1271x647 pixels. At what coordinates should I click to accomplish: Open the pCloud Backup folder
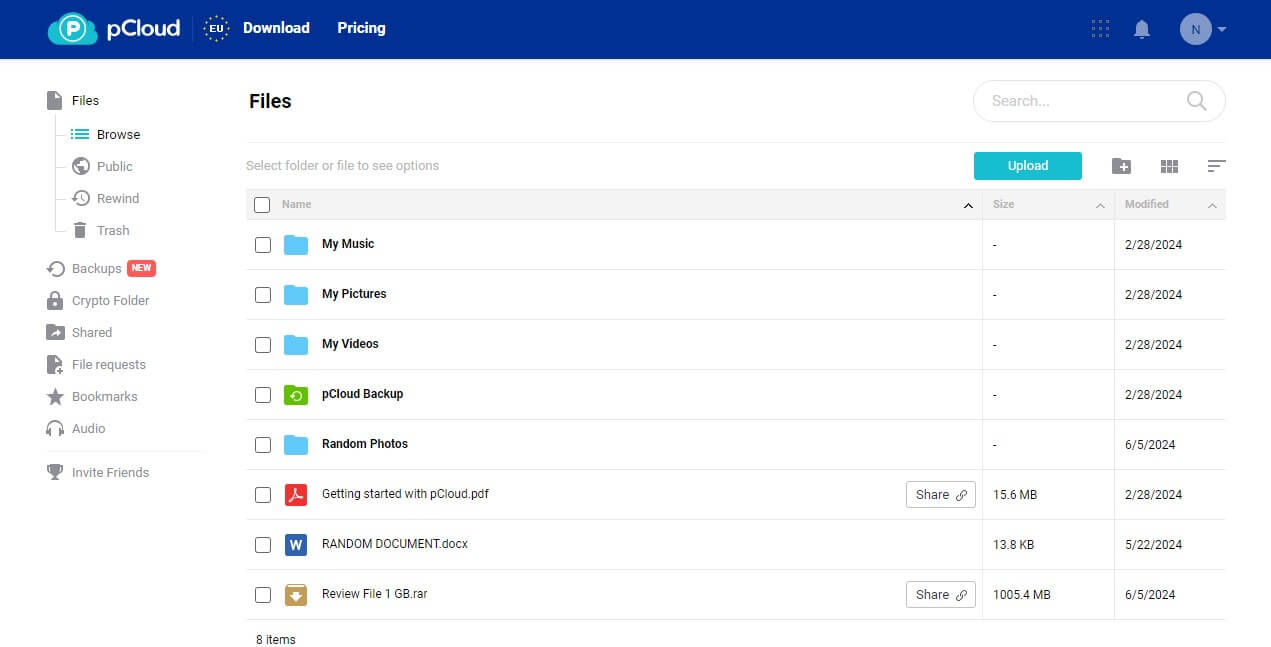(x=362, y=394)
